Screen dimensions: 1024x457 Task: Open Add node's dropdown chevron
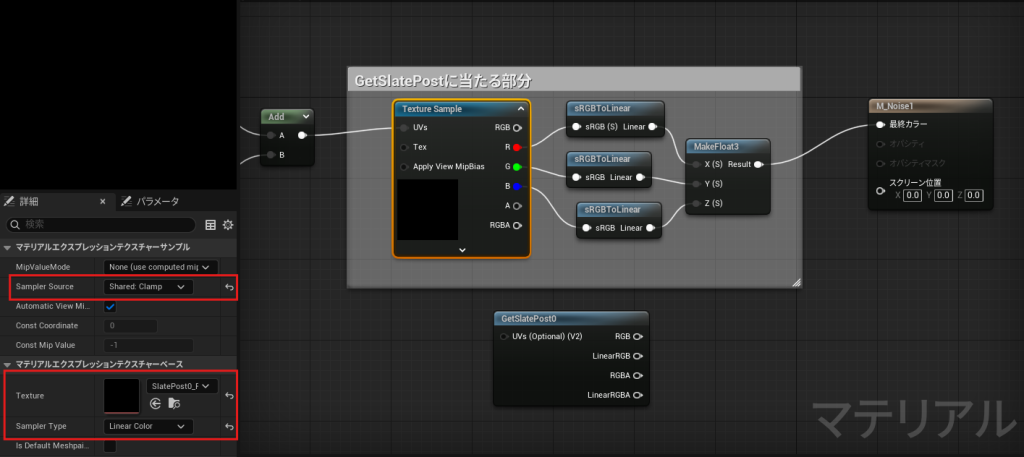pos(306,117)
